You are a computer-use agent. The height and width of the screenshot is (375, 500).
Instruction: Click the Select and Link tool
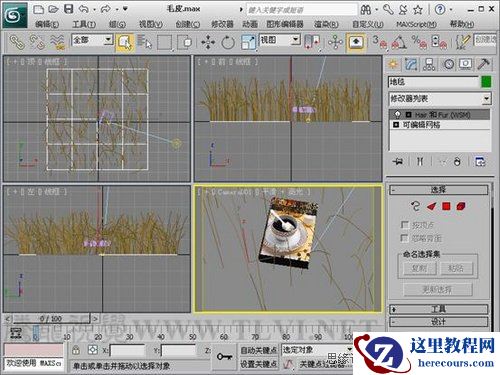pos(16,42)
